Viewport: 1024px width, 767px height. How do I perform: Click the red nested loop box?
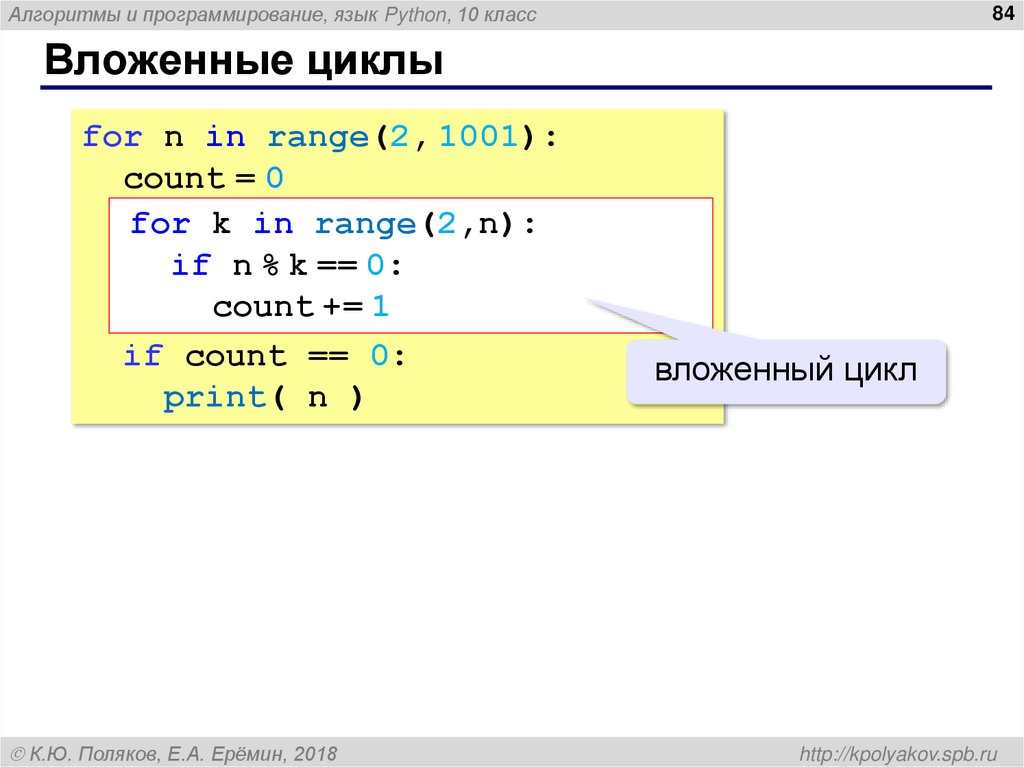(x=410, y=265)
